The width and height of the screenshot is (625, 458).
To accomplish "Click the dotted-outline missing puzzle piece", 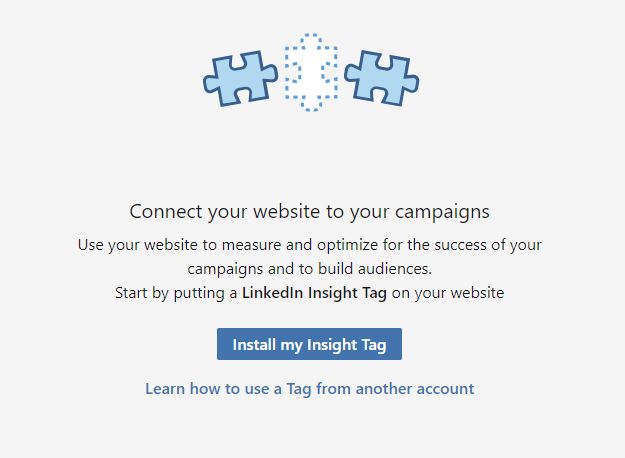I will [311, 72].
